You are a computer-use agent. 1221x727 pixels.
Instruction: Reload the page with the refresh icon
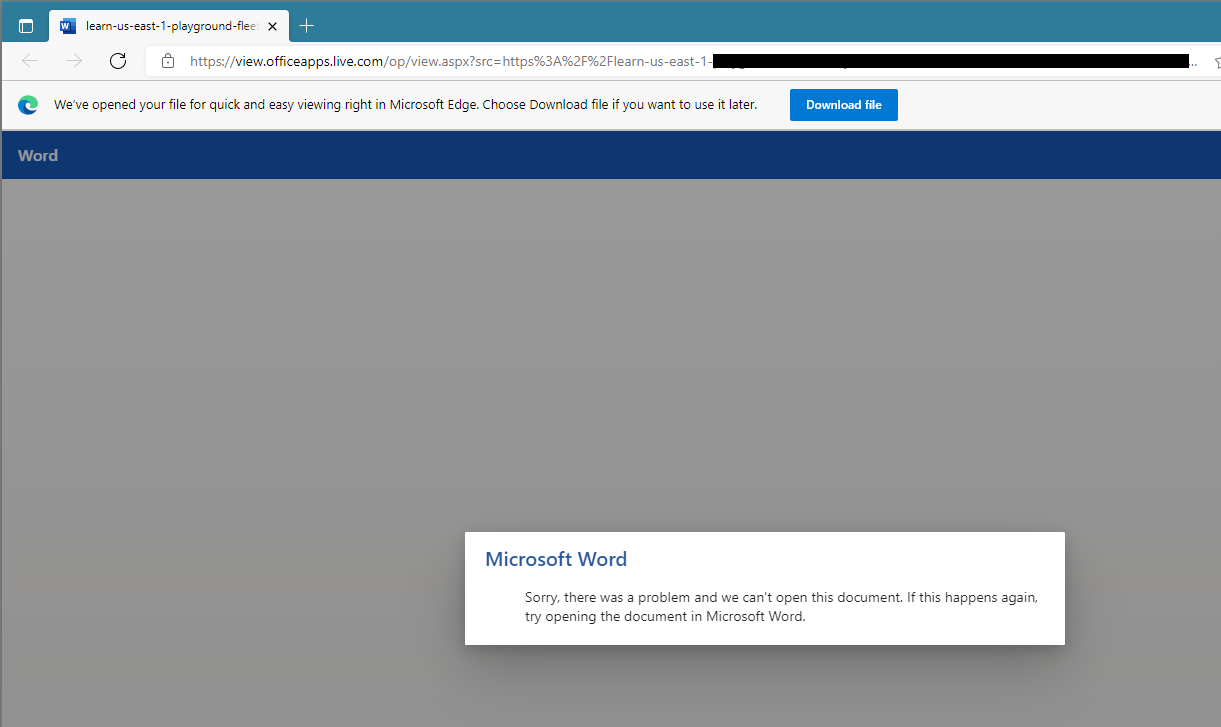[118, 61]
